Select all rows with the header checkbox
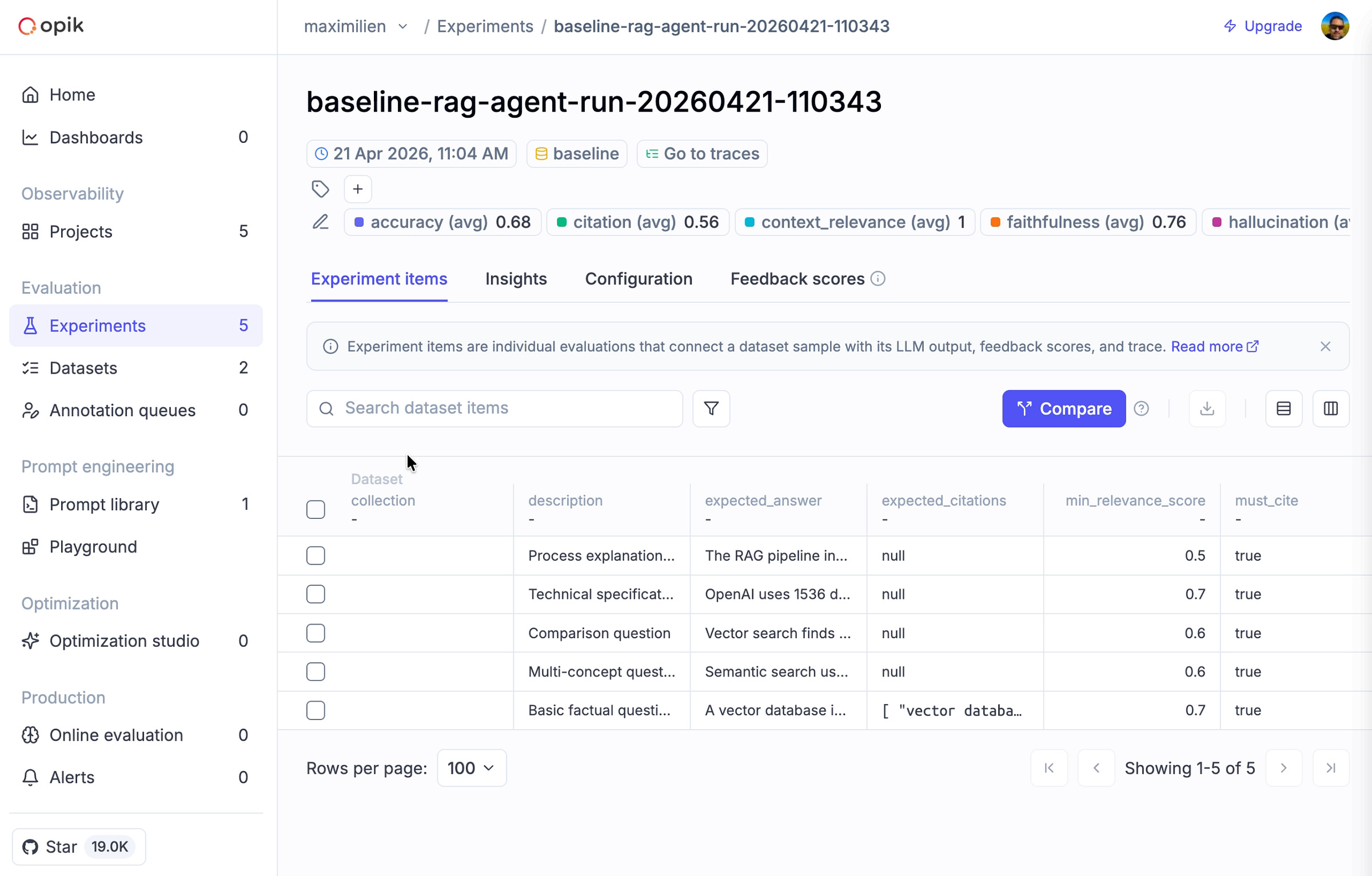The width and height of the screenshot is (1372, 876). [316, 509]
